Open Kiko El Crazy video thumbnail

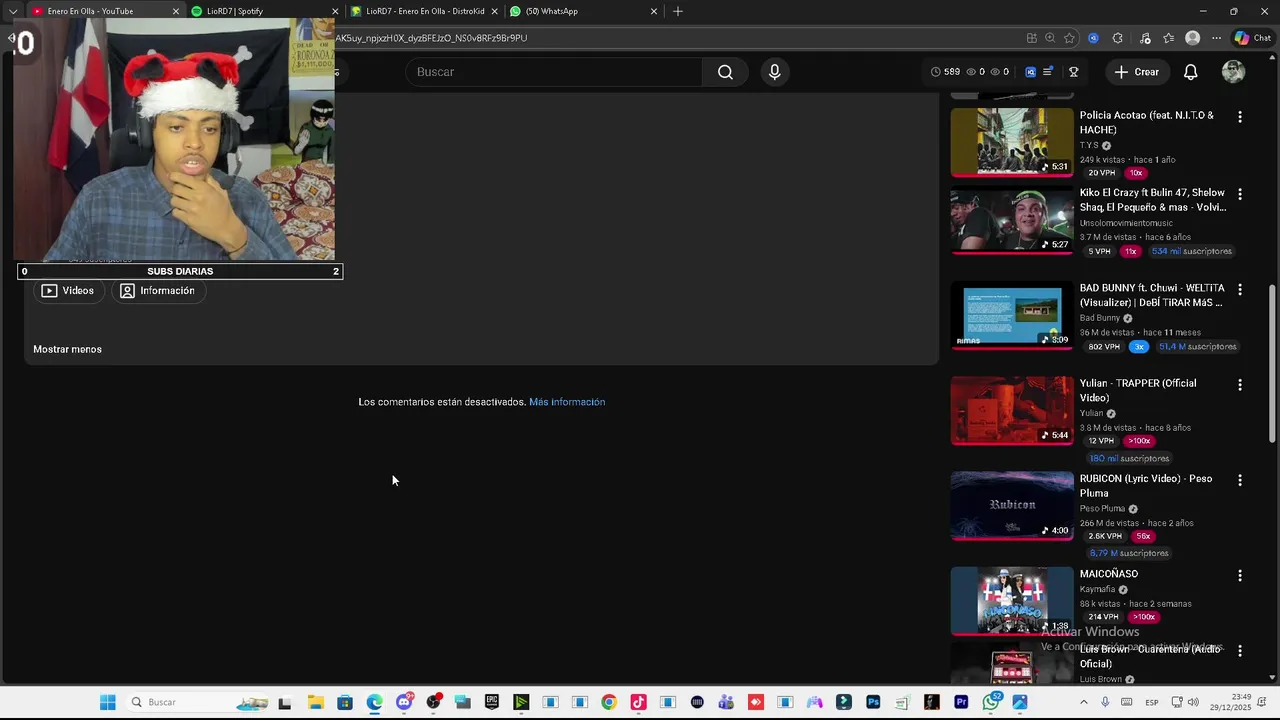click(1012, 220)
